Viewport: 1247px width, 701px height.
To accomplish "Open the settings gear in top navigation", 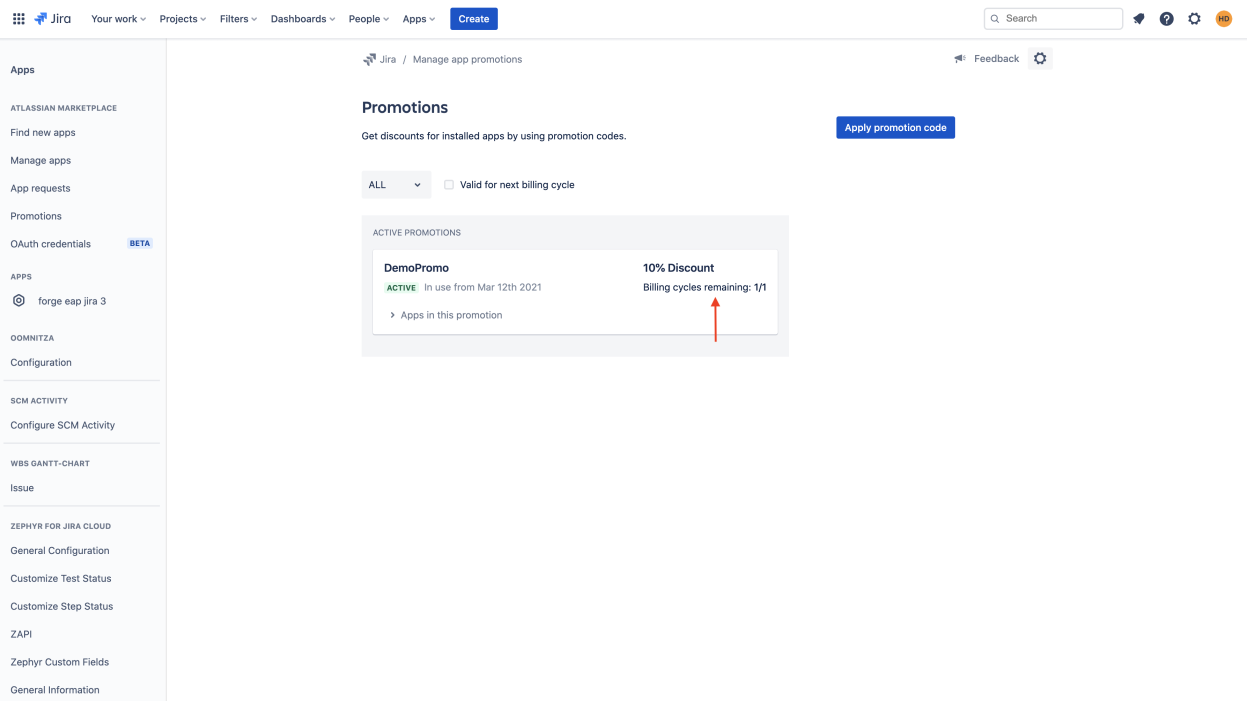I will [1194, 19].
